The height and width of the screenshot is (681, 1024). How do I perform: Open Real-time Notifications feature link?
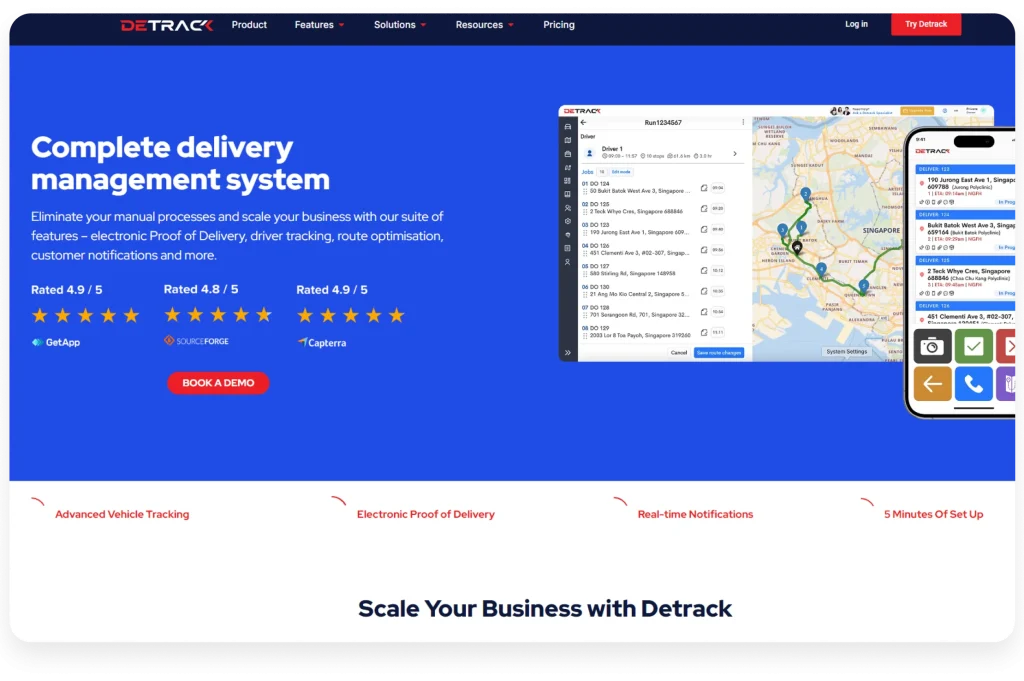coord(696,515)
